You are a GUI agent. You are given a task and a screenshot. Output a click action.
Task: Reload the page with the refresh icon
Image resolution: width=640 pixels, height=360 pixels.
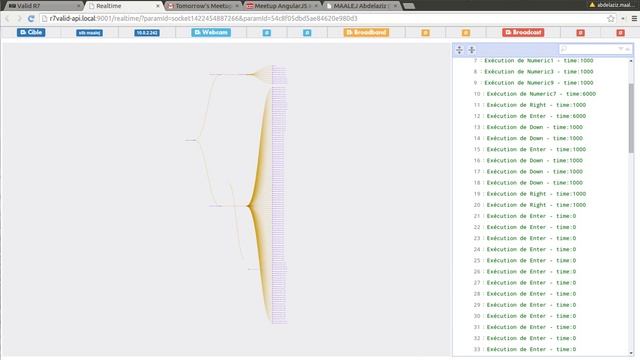(31, 18)
